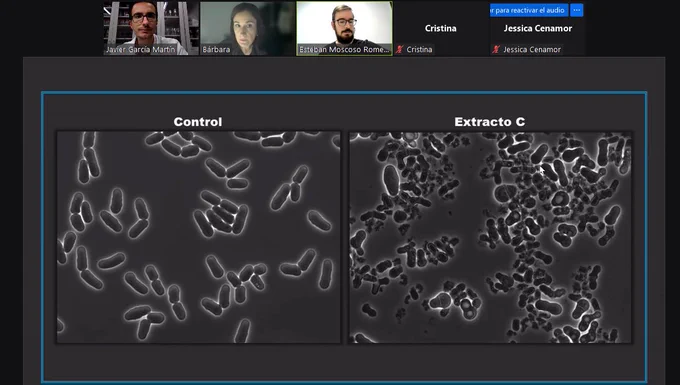The height and width of the screenshot is (385, 680).
Task: Select Bárbara's video thumbnail
Action: click(248, 28)
